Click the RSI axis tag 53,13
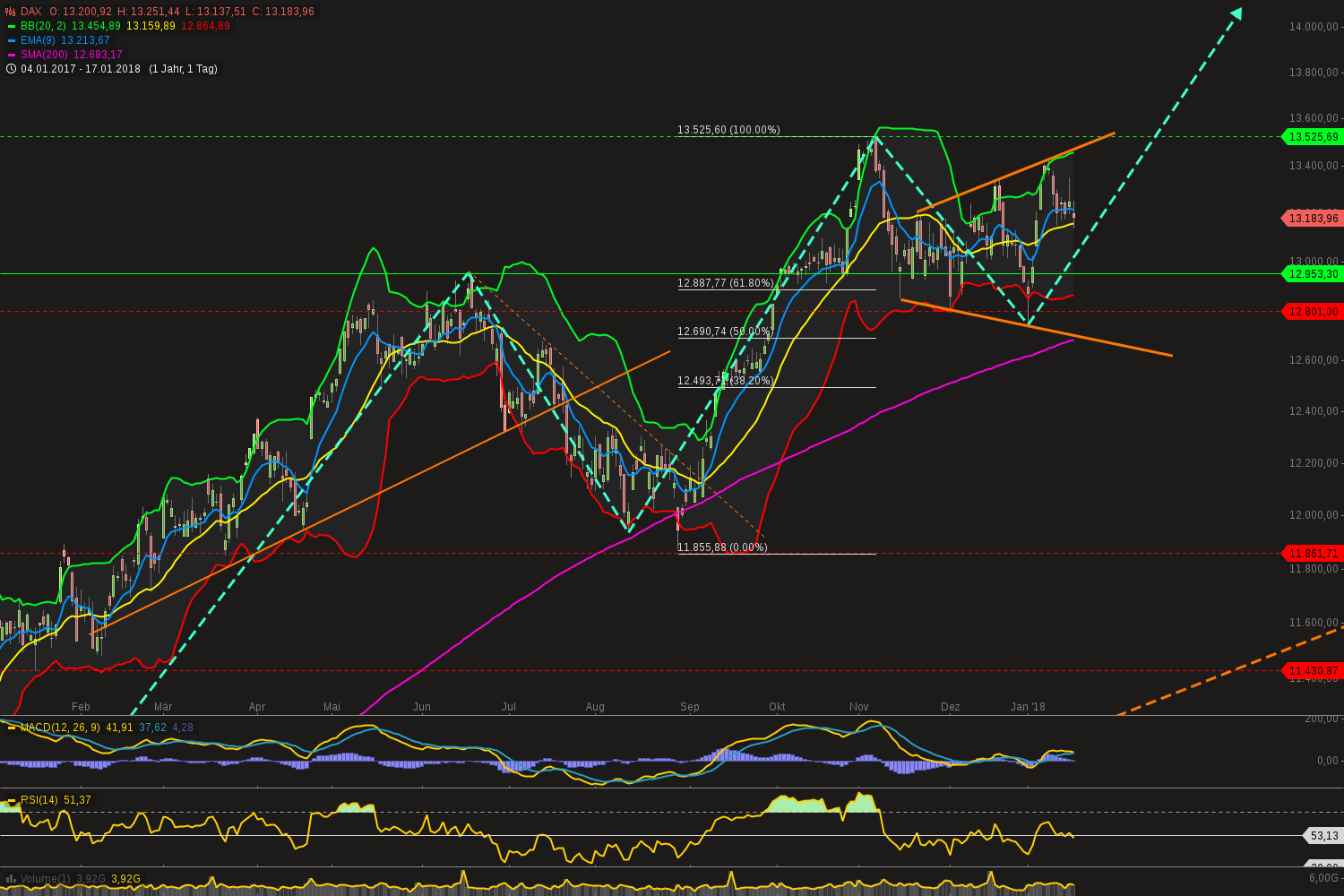This screenshot has height=896, width=1344. [x=1324, y=836]
